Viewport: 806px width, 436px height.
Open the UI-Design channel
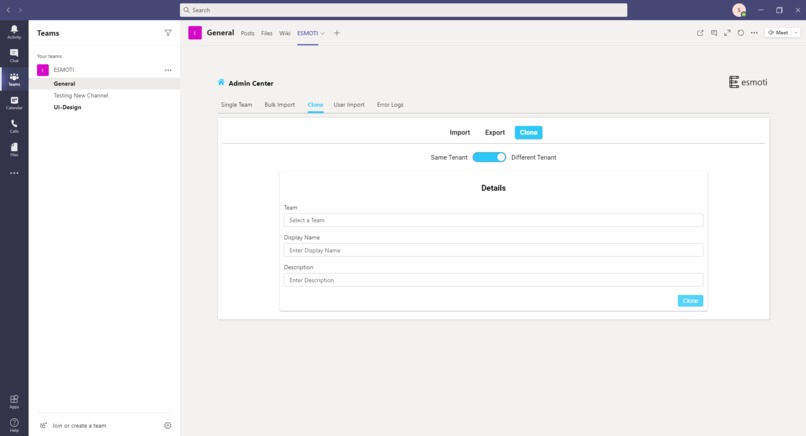pos(67,107)
